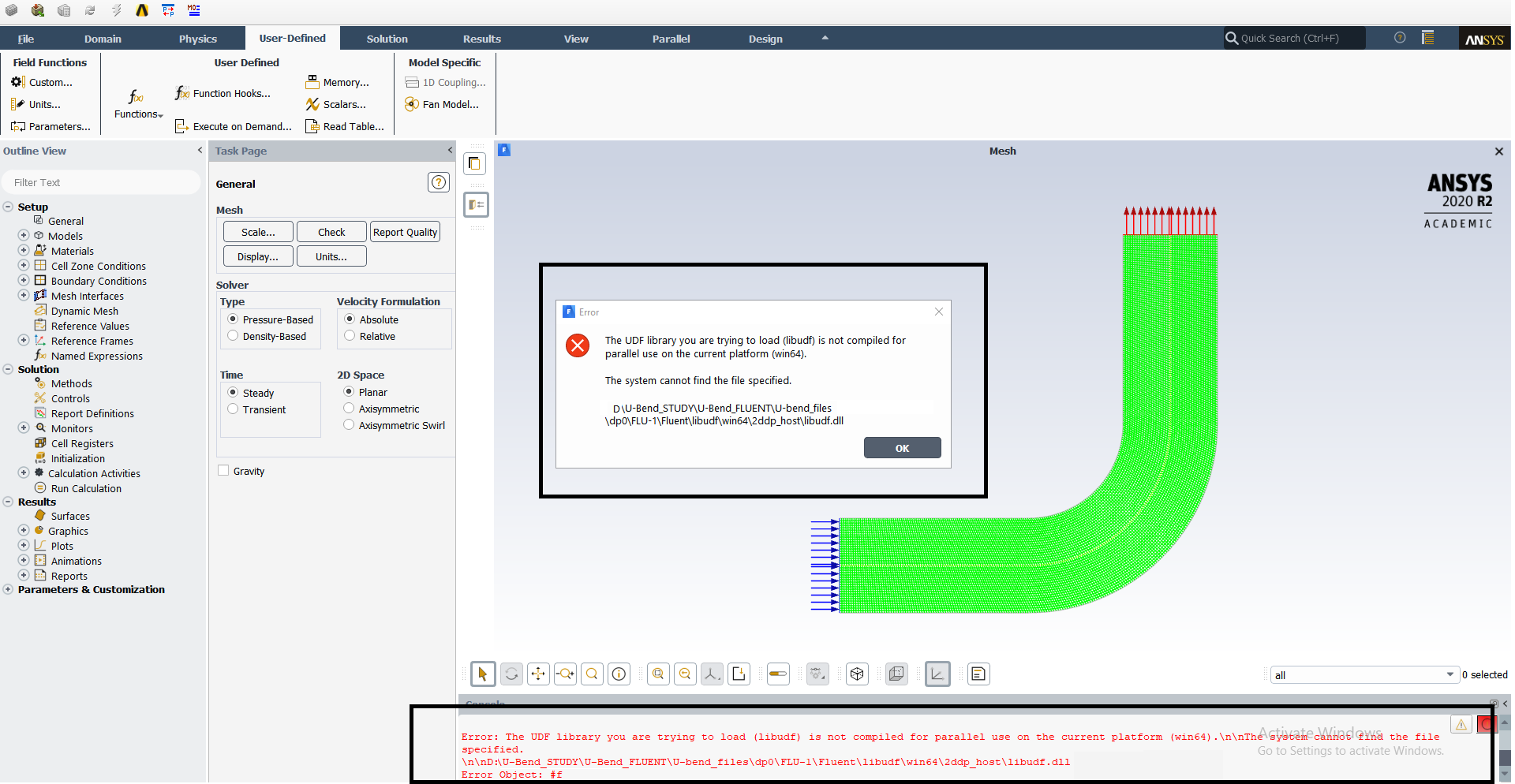Select Axisymmetric Swirl 2D space
The width and height of the screenshot is (1515, 784).
(x=349, y=424)
